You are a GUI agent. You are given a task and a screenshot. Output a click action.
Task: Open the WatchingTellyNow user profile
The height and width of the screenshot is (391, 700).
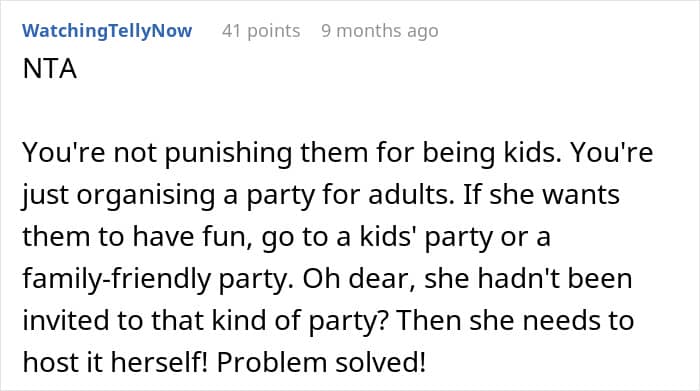point(107,31)
